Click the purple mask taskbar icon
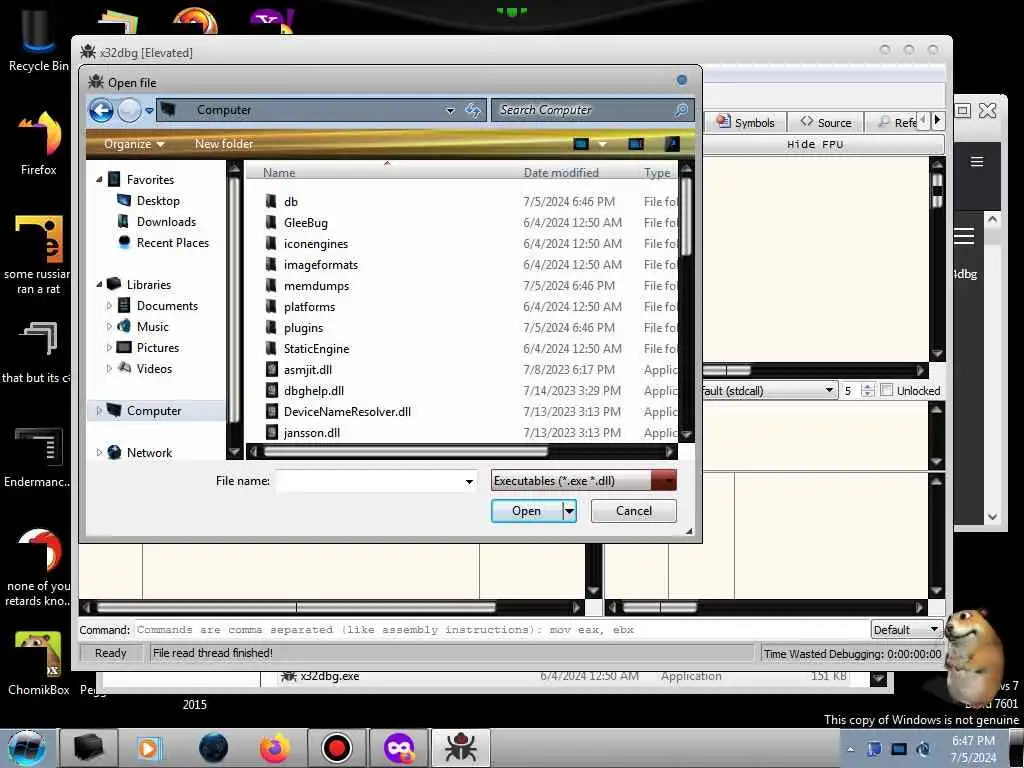 399,748
